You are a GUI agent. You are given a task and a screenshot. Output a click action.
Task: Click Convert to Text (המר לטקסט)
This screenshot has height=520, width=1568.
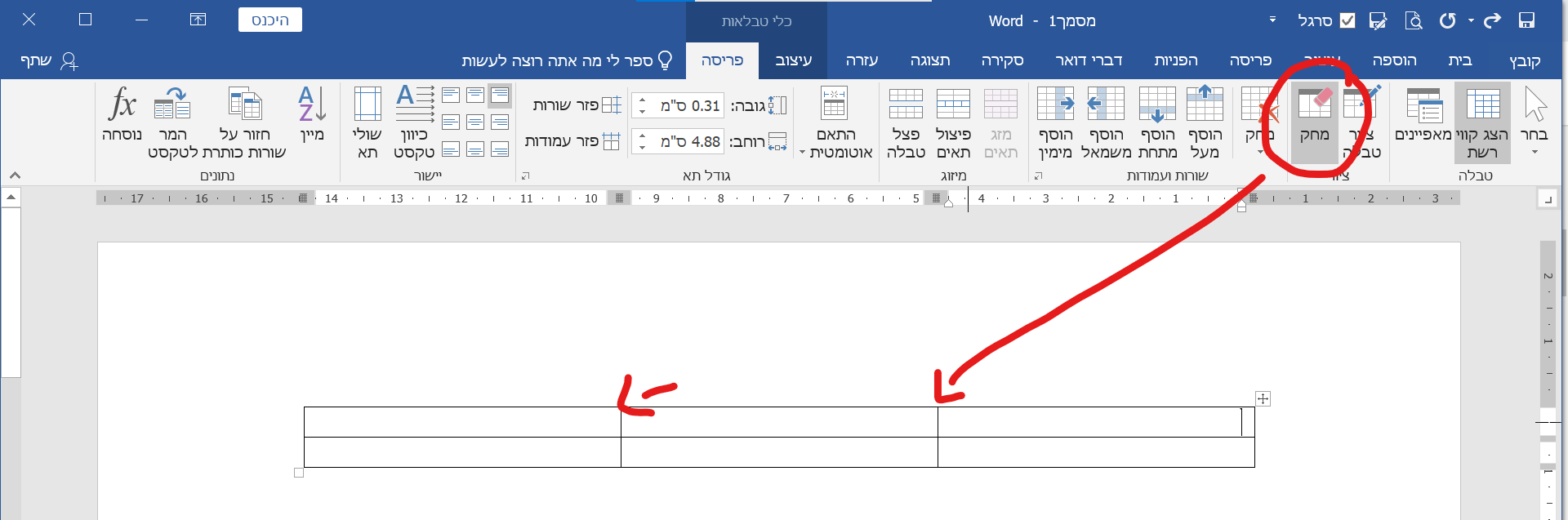[x=172, y=122]
